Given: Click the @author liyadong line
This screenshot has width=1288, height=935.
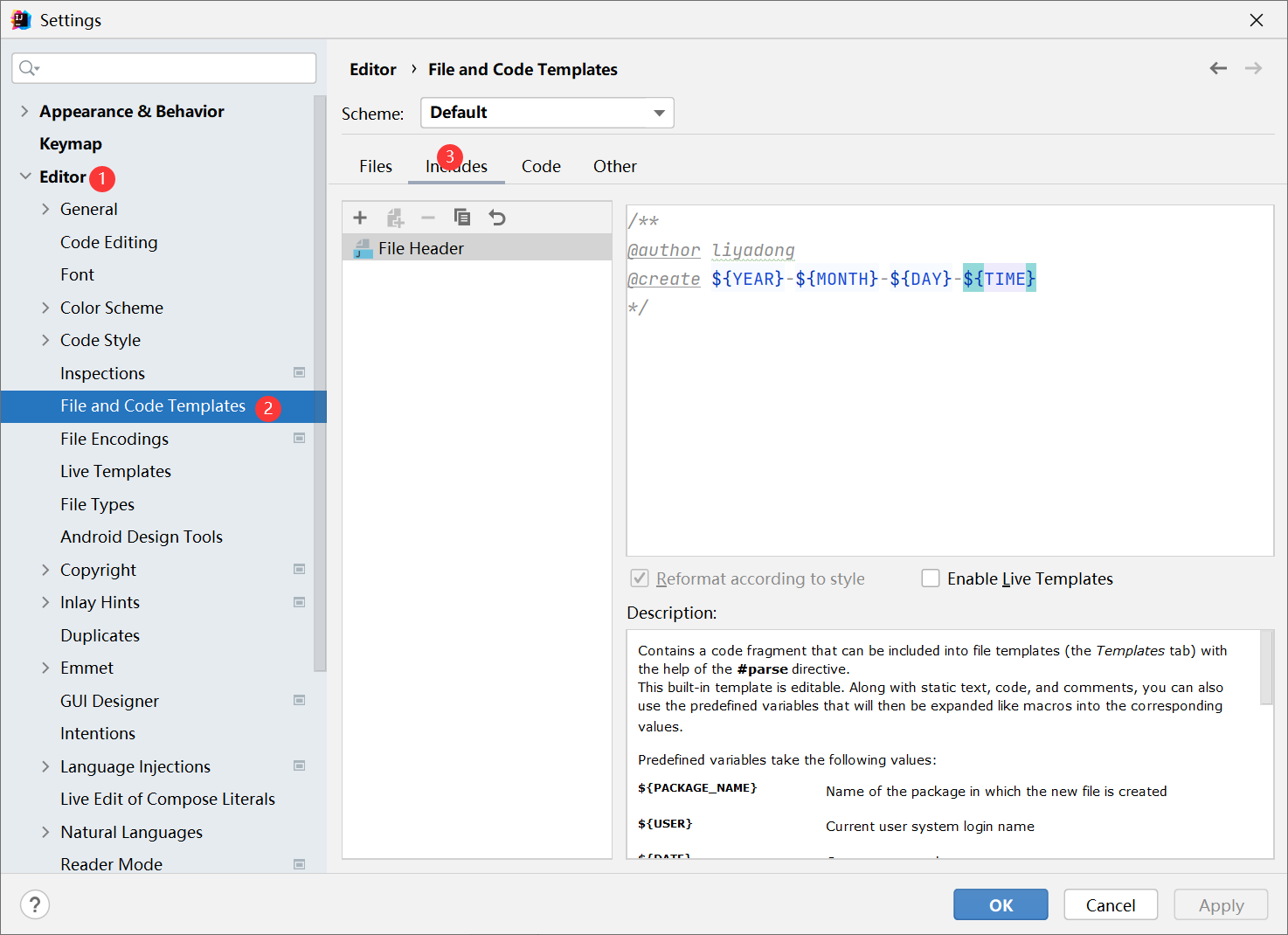Looking at the screenshot, I should pos(711,250).
